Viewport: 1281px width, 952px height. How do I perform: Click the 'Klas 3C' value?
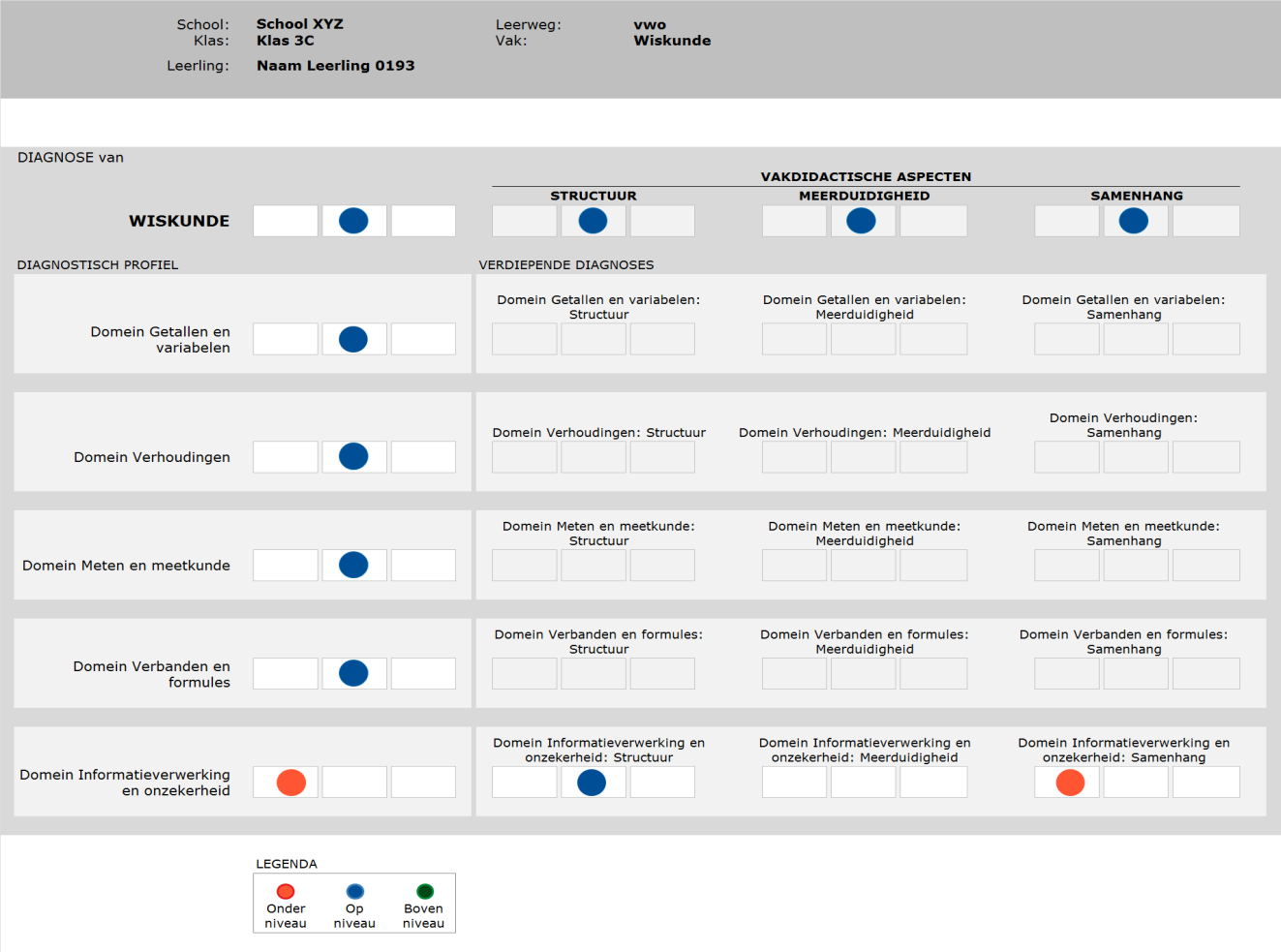286,41
